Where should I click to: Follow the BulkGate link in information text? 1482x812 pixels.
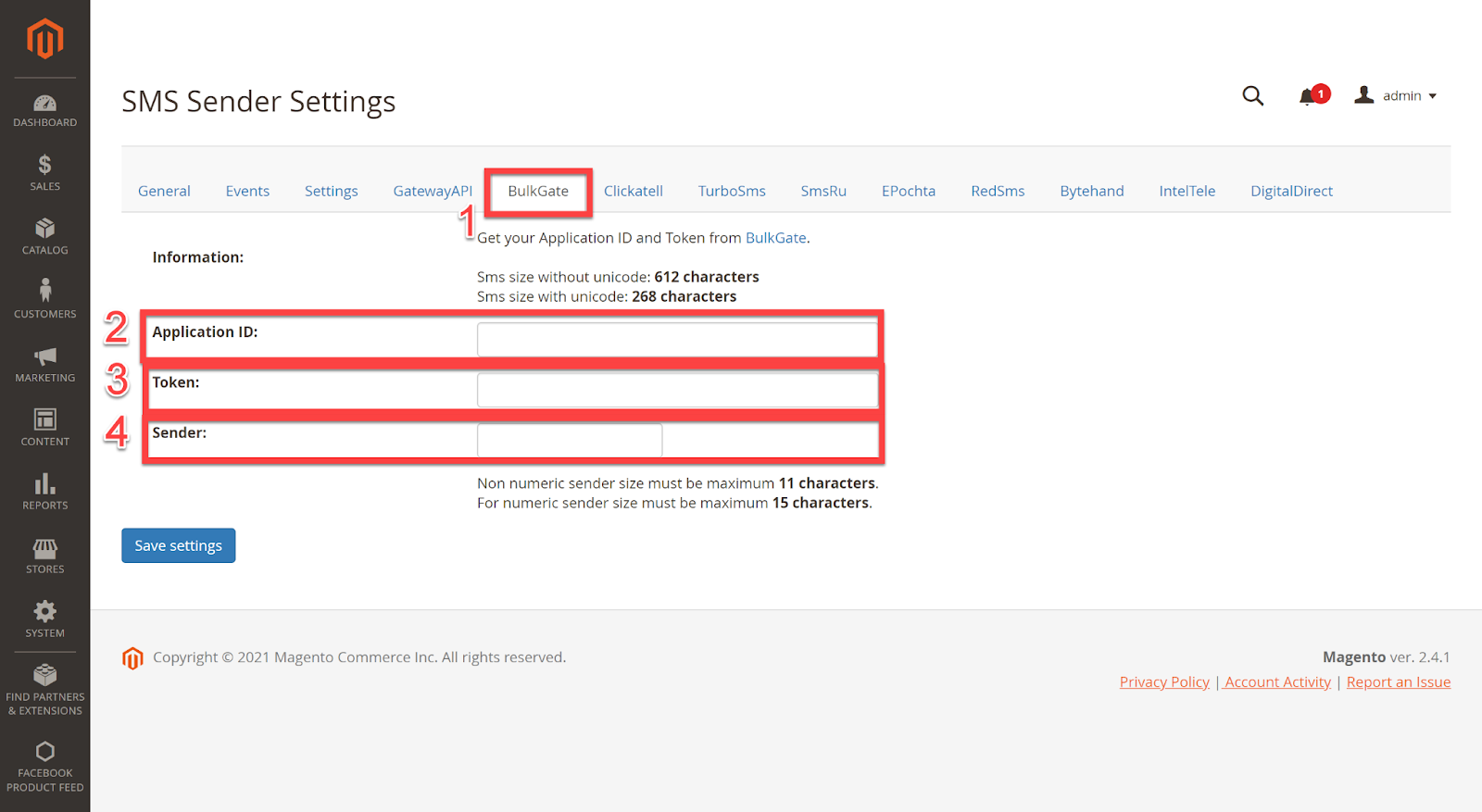775,238
